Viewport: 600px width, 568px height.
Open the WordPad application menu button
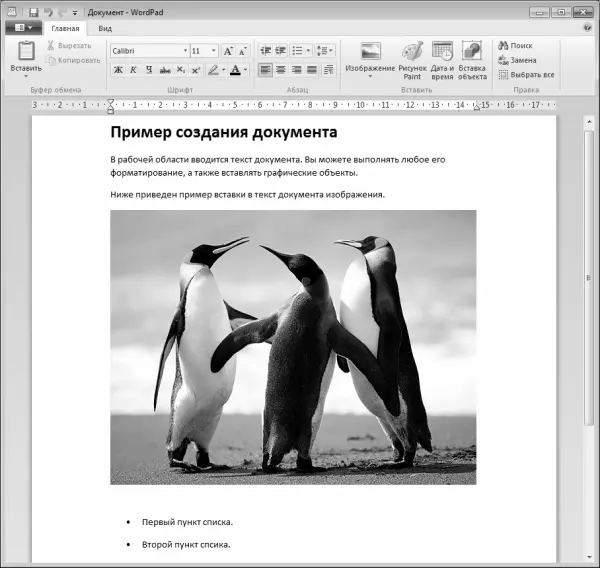point(22,29)
